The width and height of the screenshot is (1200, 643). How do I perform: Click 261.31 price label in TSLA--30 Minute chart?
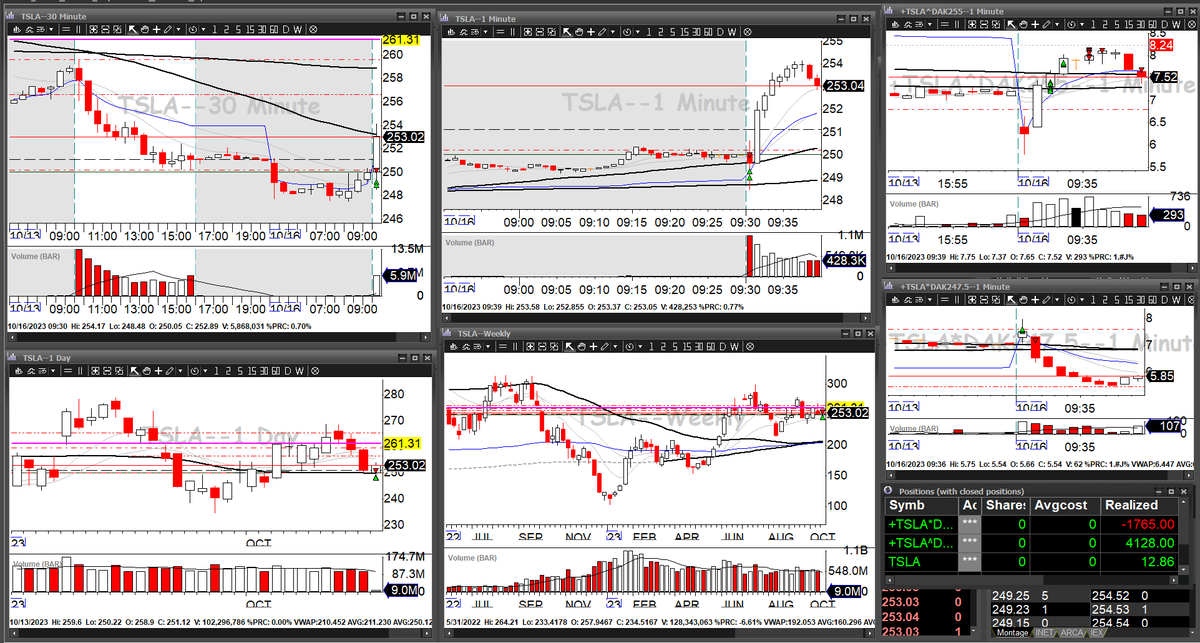tap(400, 40)
